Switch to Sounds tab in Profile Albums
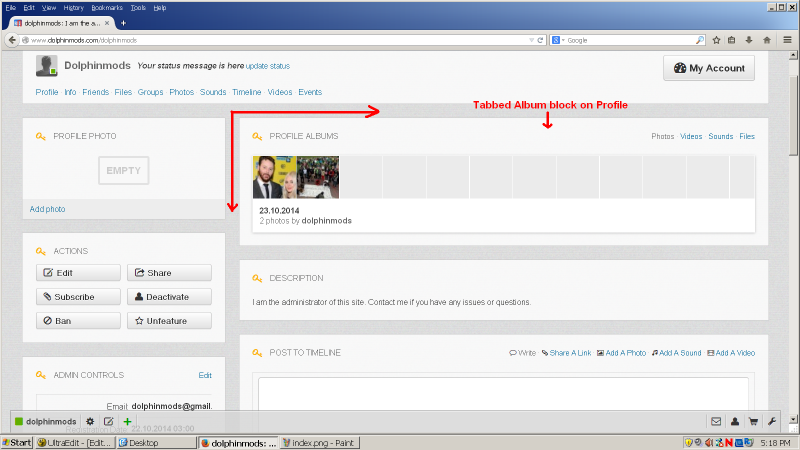 tap(720, 136)
